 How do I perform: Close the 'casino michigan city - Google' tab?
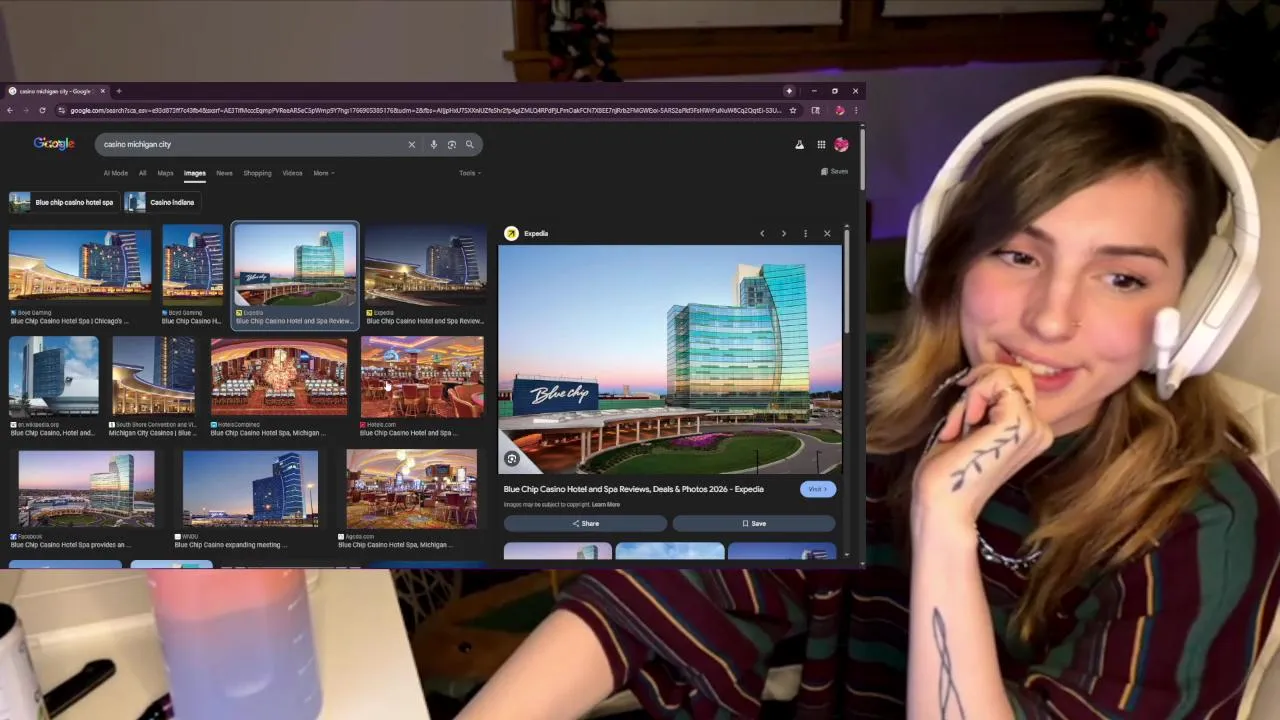pyautogui.click(x=102, y=91)
